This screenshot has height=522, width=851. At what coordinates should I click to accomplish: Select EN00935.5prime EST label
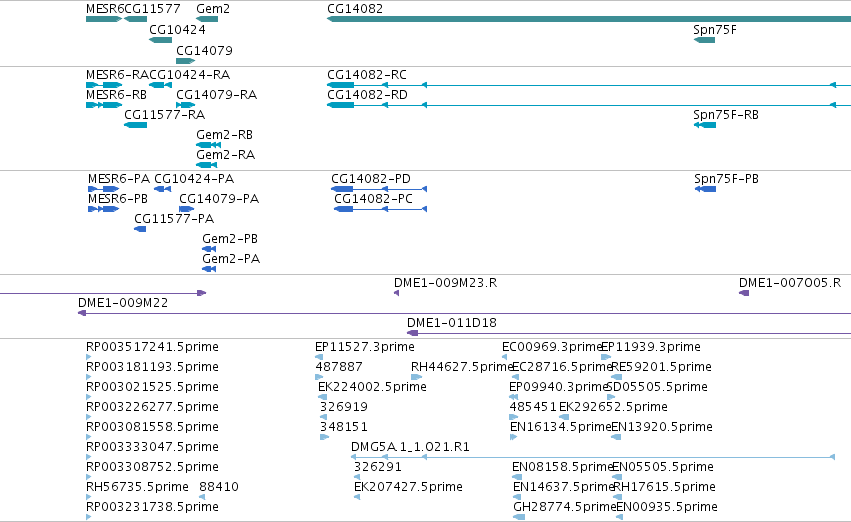click(x=667, y=507)
